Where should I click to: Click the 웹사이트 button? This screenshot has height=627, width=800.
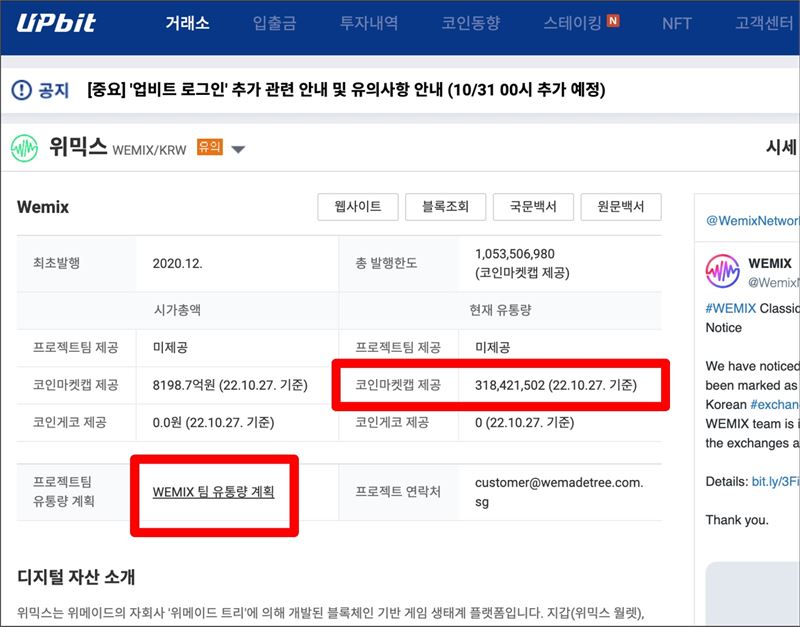(358, 207)
